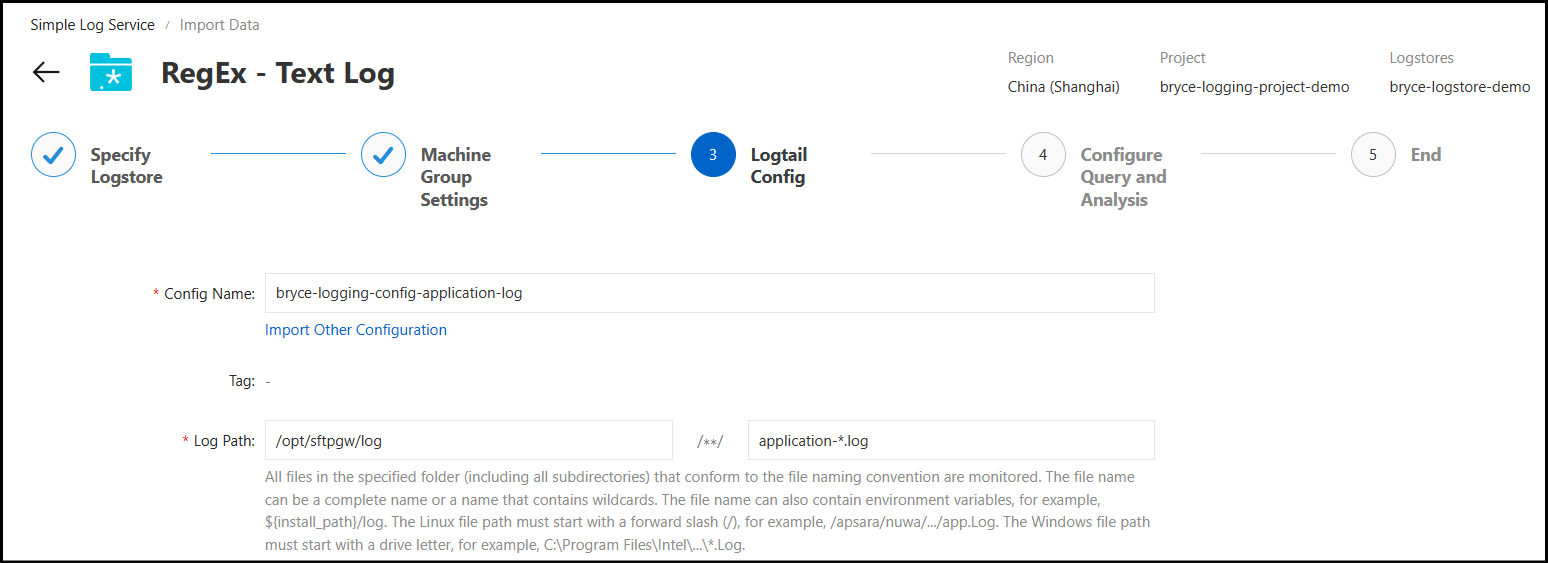Screen dimensions: 1548x563
Task: Select the Logtail Config step label
Action: [779, 166]
